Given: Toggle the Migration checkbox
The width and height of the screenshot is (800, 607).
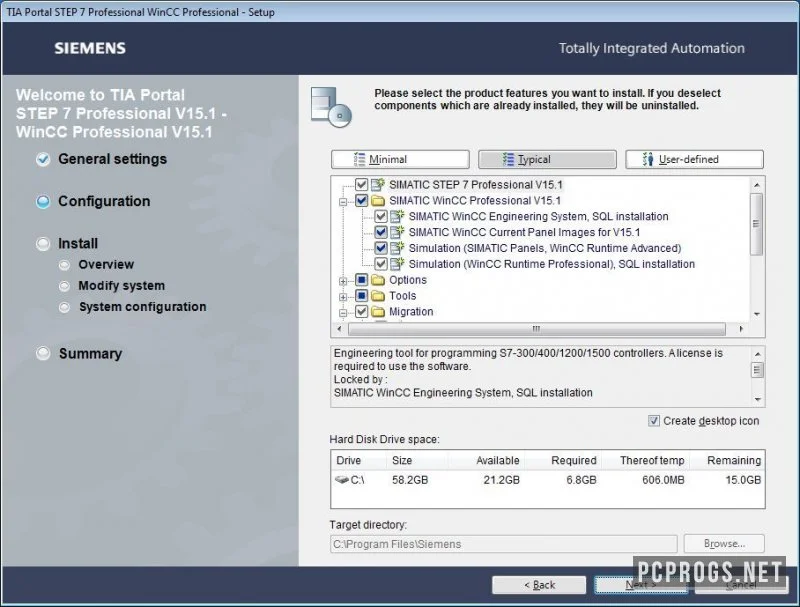Looking at the screenshot, I should [x=361, y=312].
